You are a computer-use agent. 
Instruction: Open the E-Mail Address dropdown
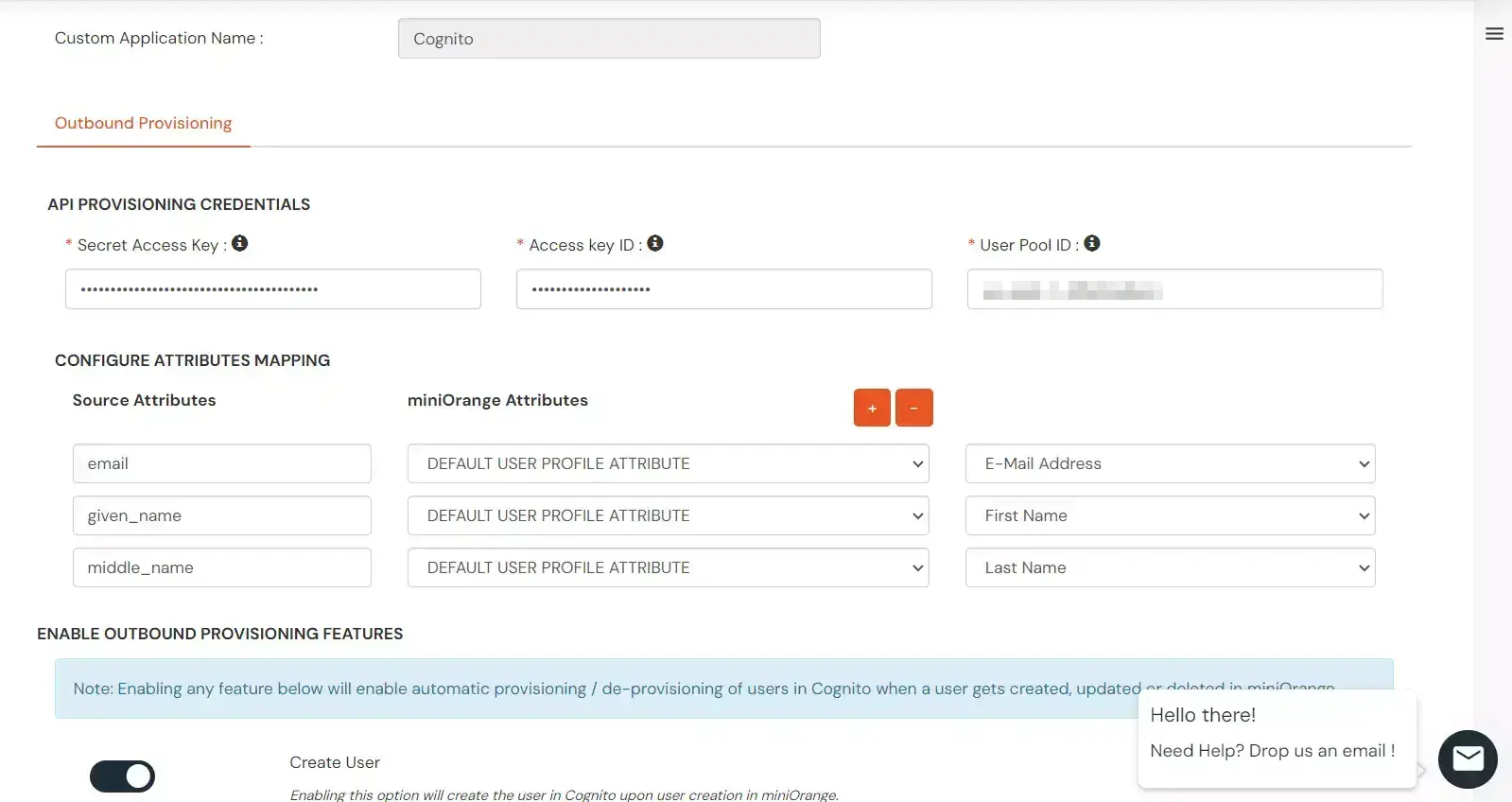(x=1170, y=463)
